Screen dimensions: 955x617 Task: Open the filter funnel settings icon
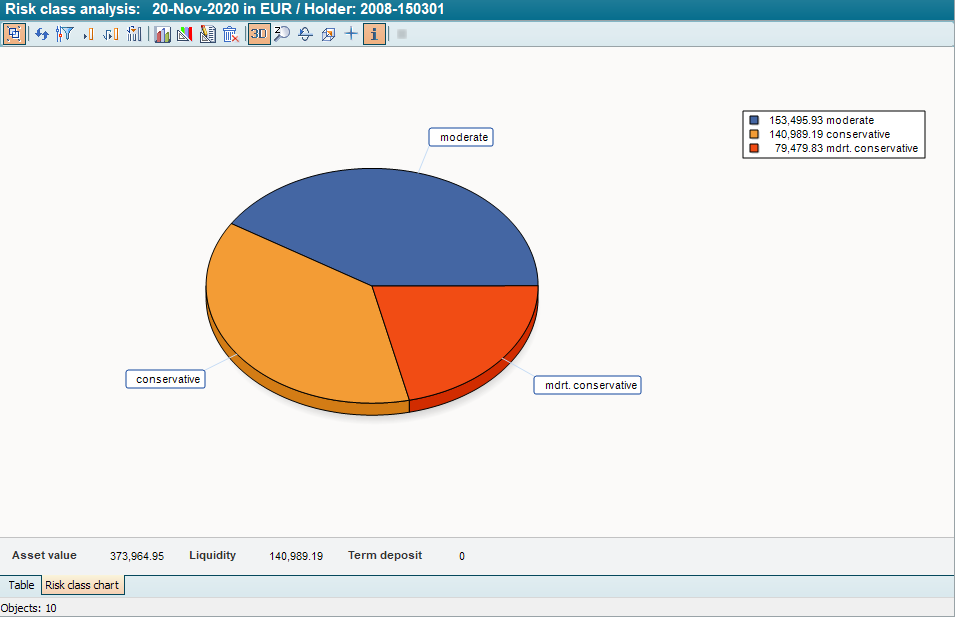[65, 34]
